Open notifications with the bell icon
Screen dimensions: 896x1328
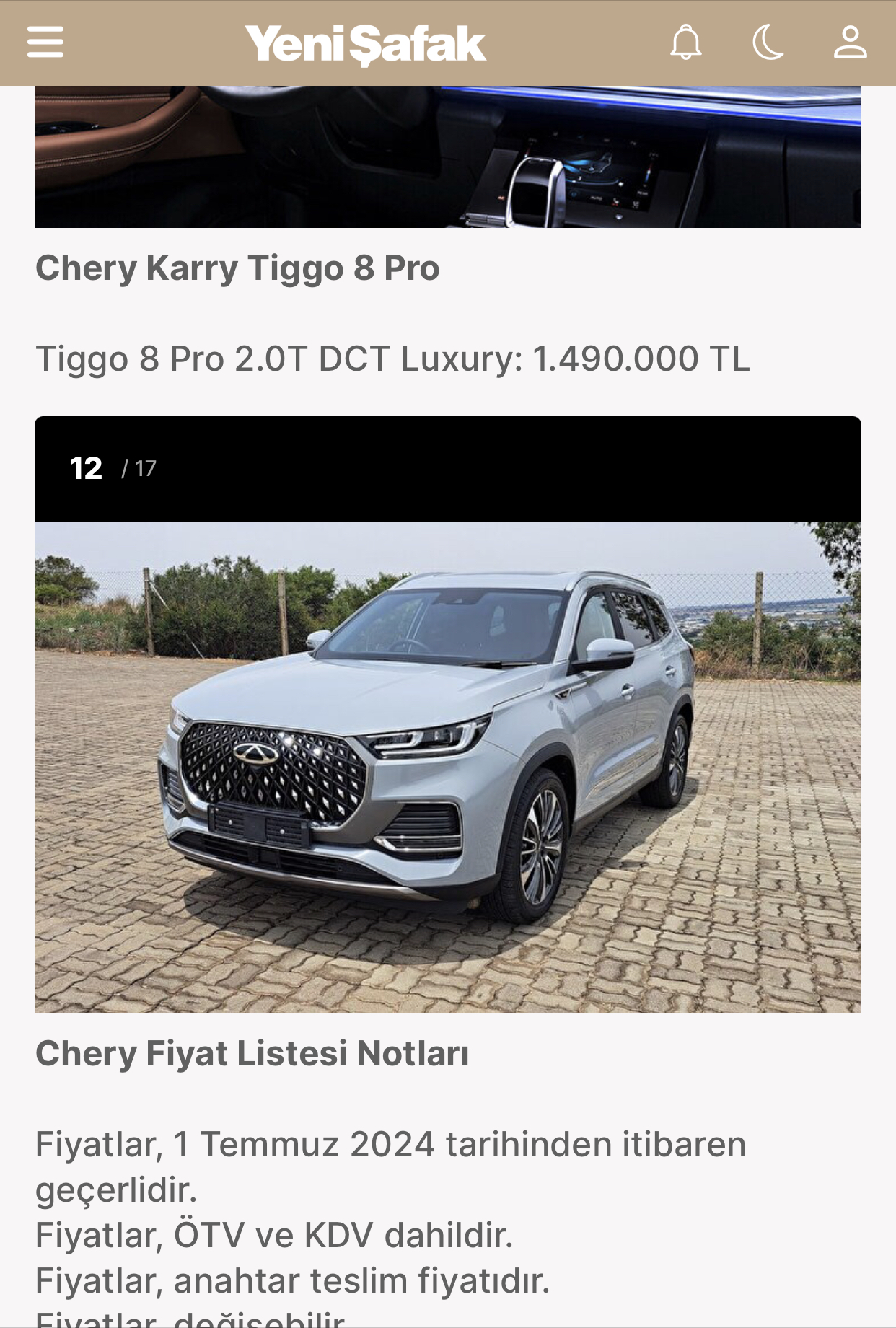(685, 42)
